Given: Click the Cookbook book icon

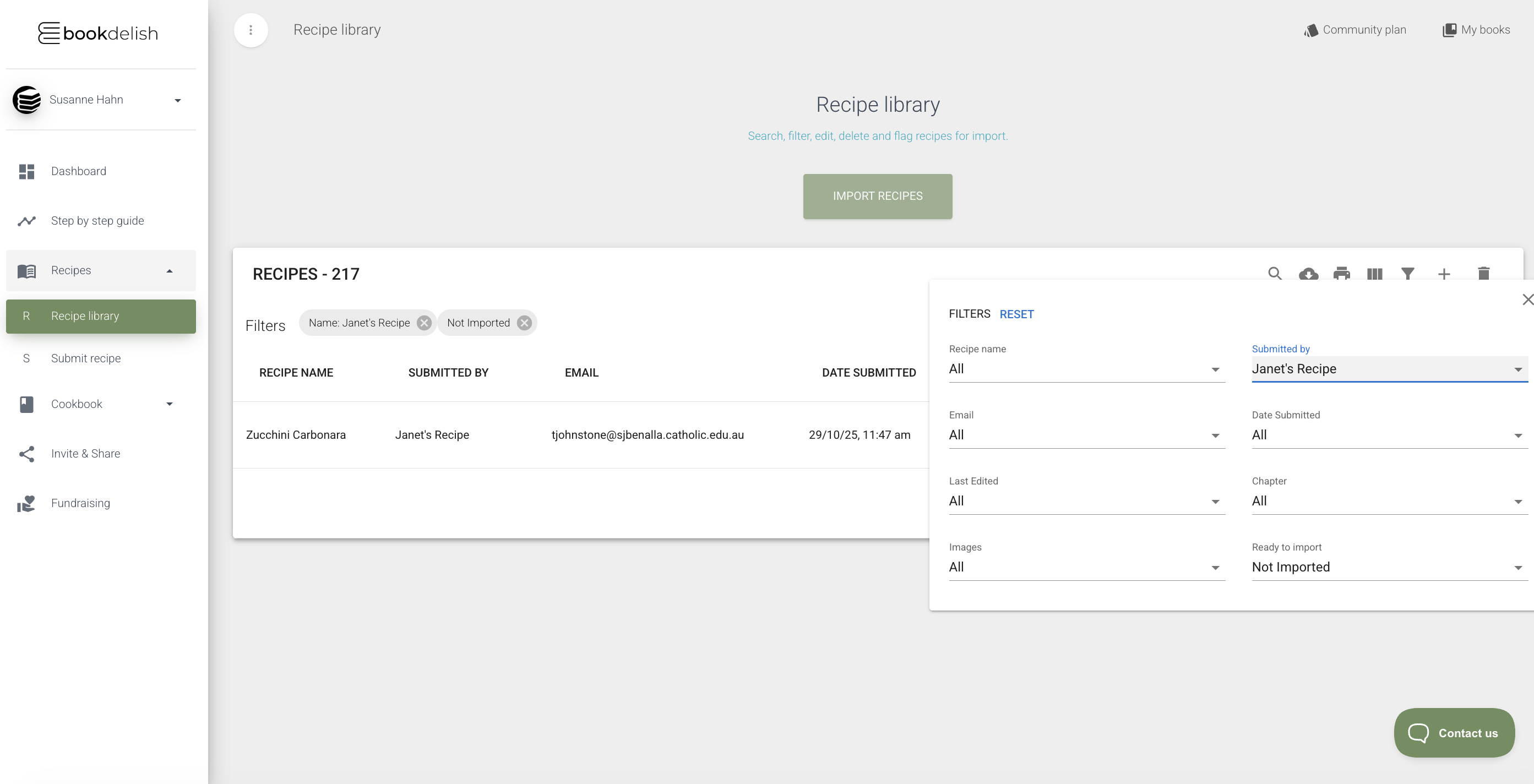Looking at the screenshot, I should [x=27, y=404].
